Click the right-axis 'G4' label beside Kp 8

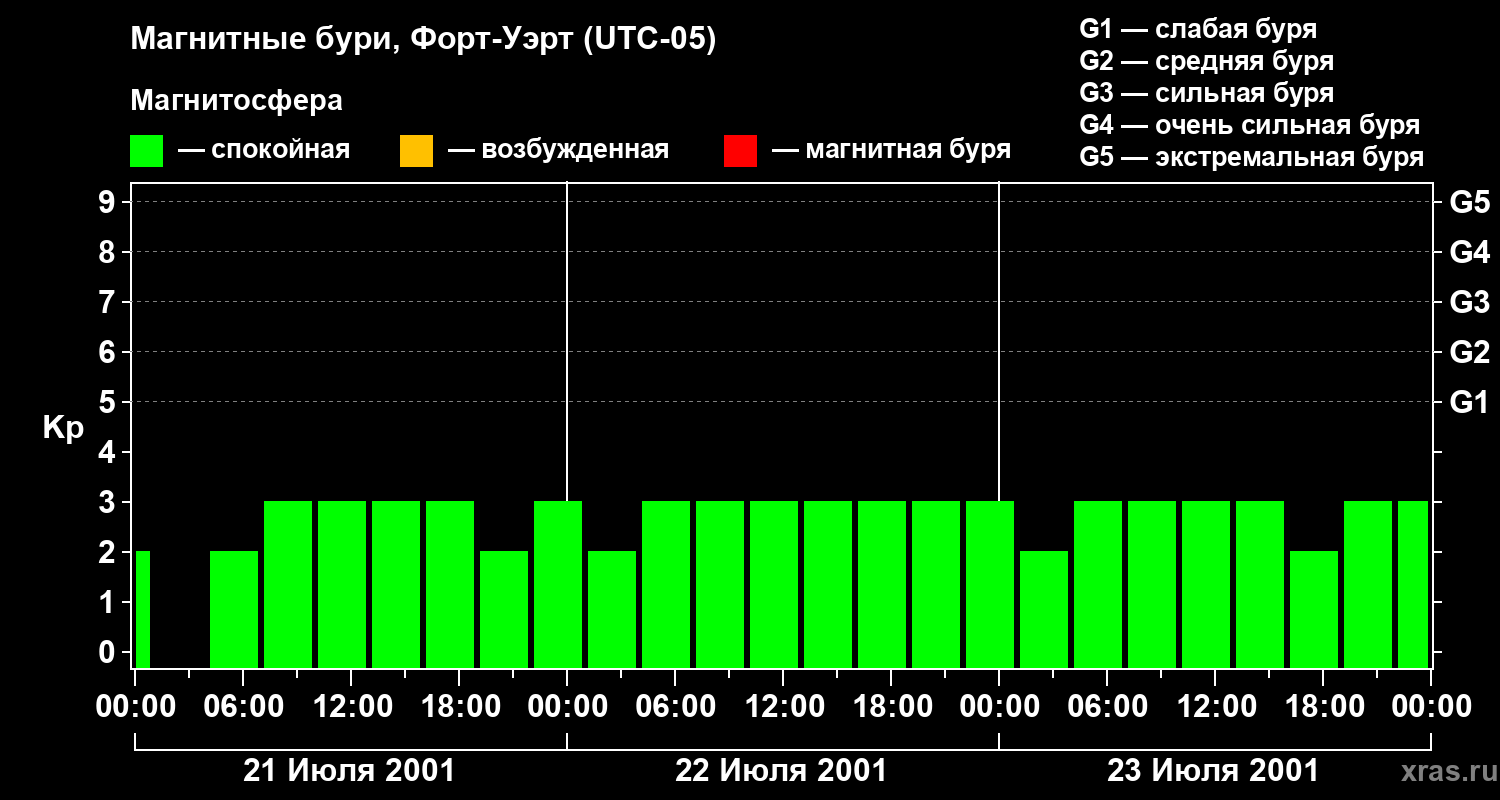(x=1470, y=252)
